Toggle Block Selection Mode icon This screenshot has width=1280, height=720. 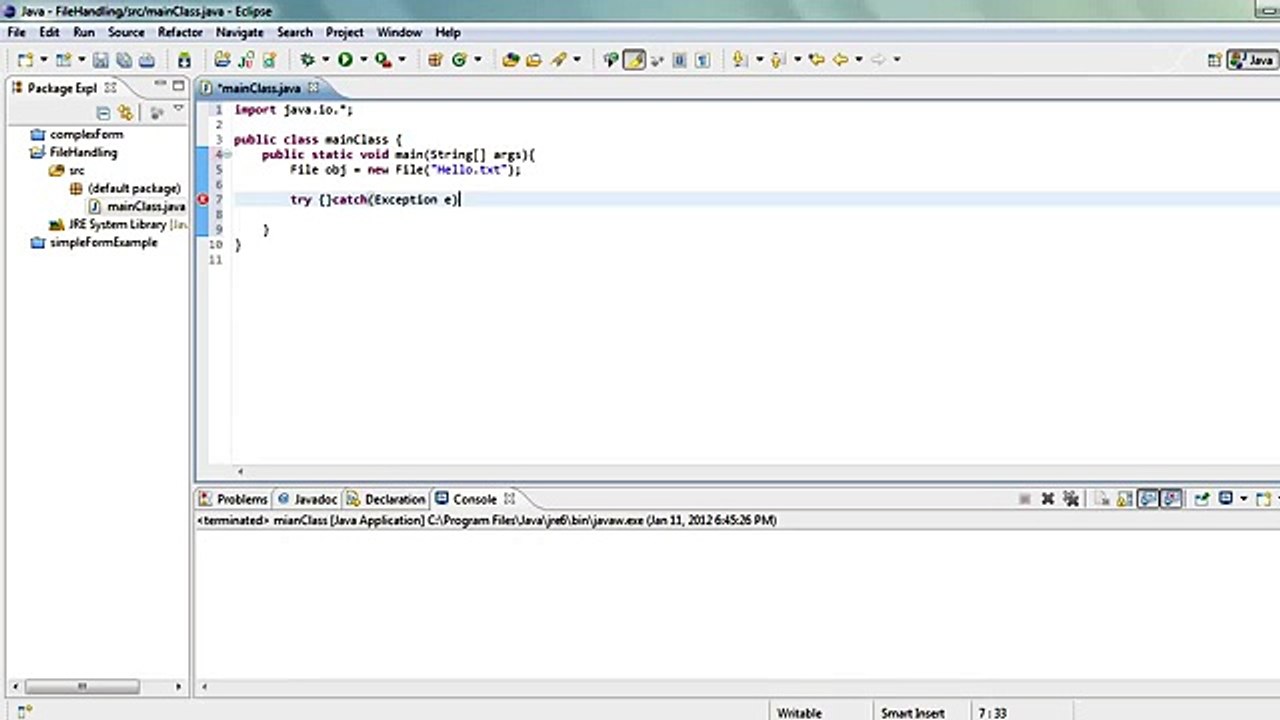[x=679, y=60]
